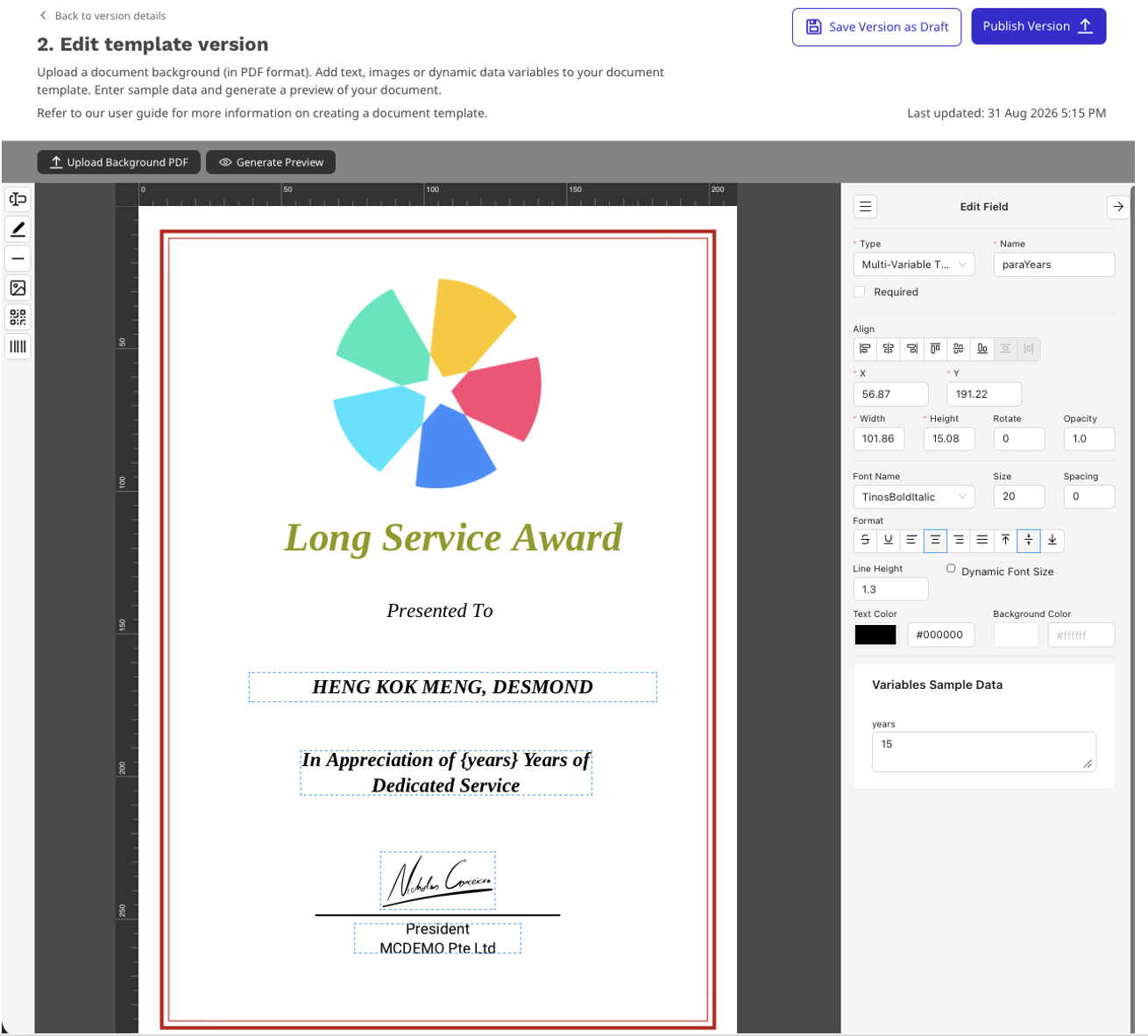Screen dimensions: 1148x1036
Task: Select the barcode tool
Action: [18, 346]
